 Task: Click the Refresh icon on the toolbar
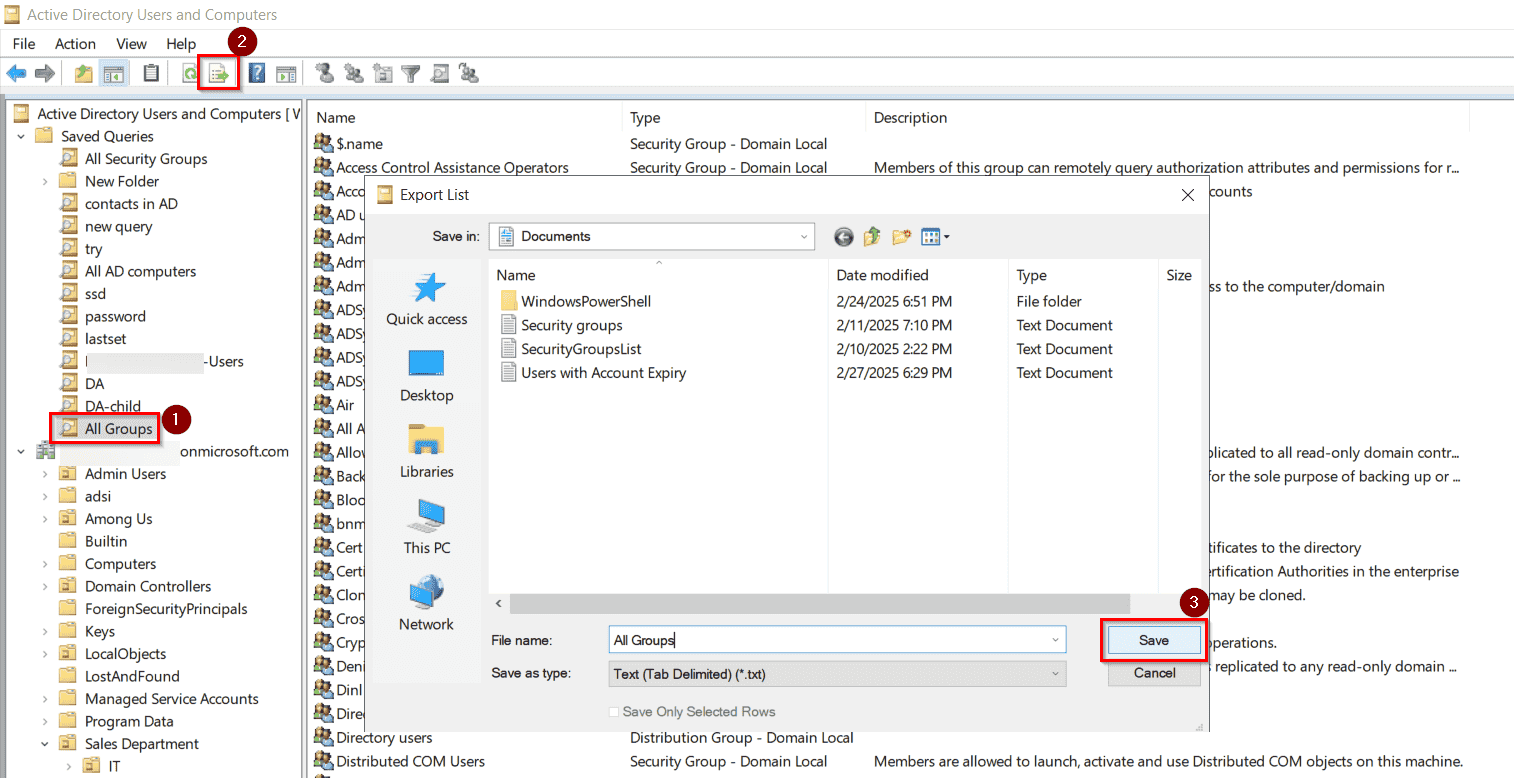191,72
